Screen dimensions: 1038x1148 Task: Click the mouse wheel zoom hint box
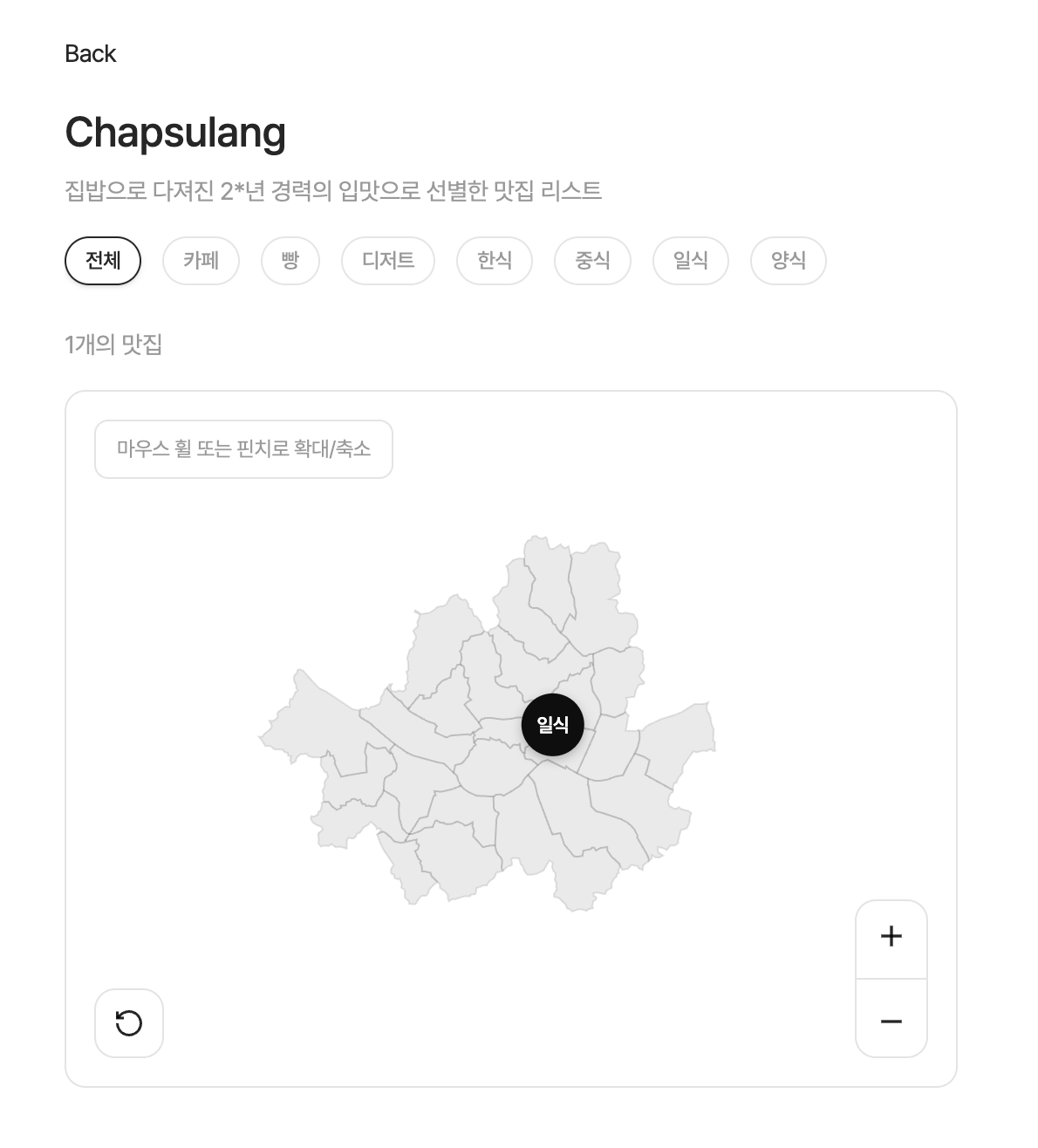243,449
